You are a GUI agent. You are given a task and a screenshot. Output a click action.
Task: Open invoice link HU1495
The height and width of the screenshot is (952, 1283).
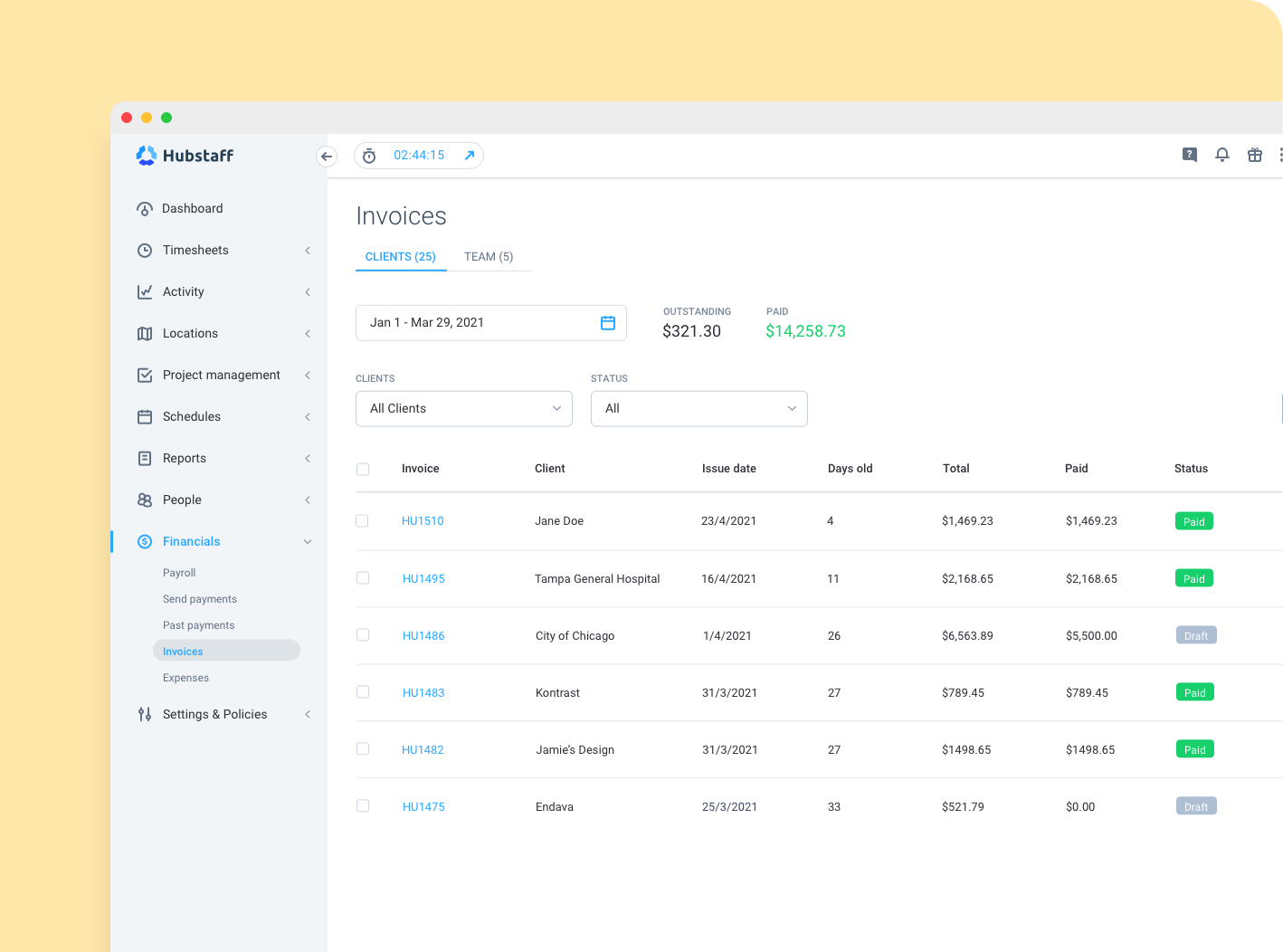[x=423, y=579]
